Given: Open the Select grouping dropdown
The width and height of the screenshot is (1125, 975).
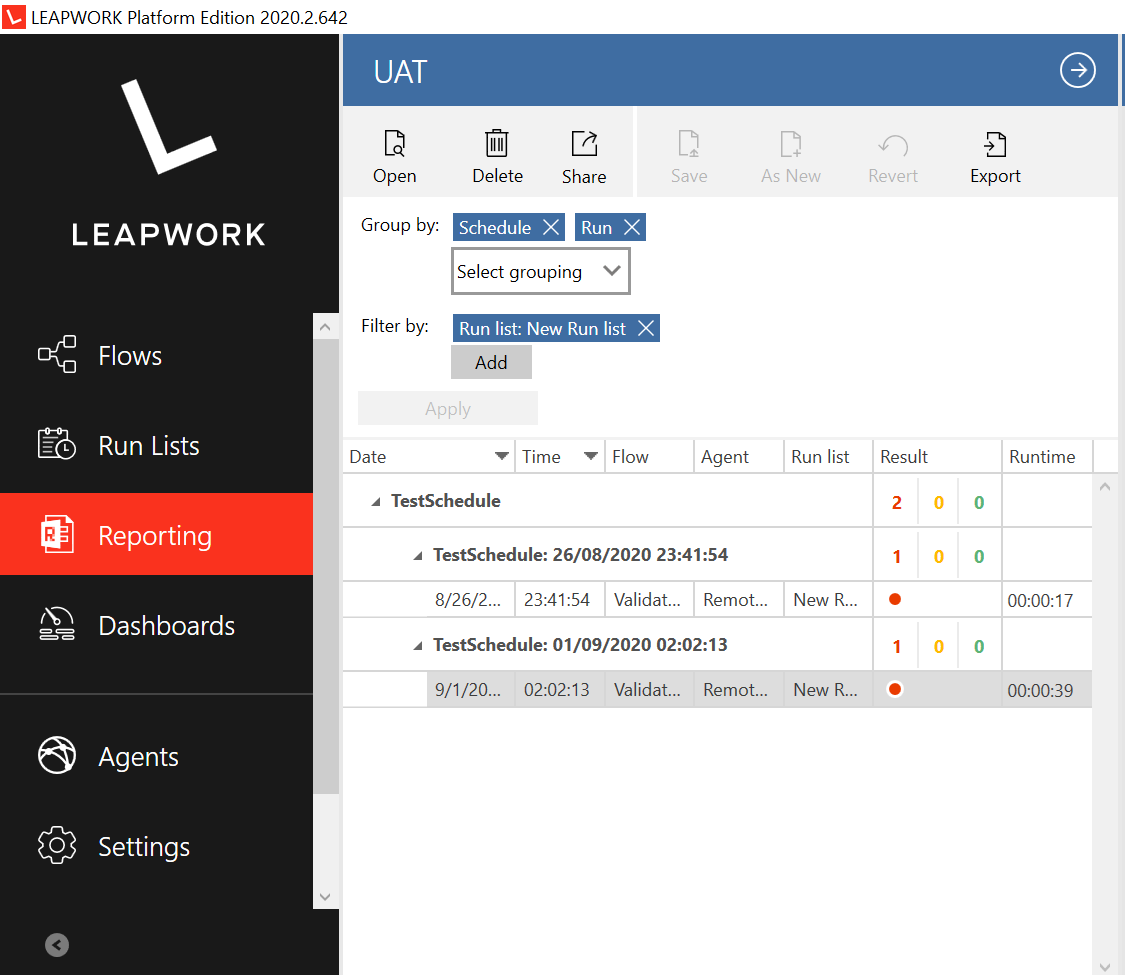Looking at the screenshot, I should pyautogui.click(x=540, y=271).
